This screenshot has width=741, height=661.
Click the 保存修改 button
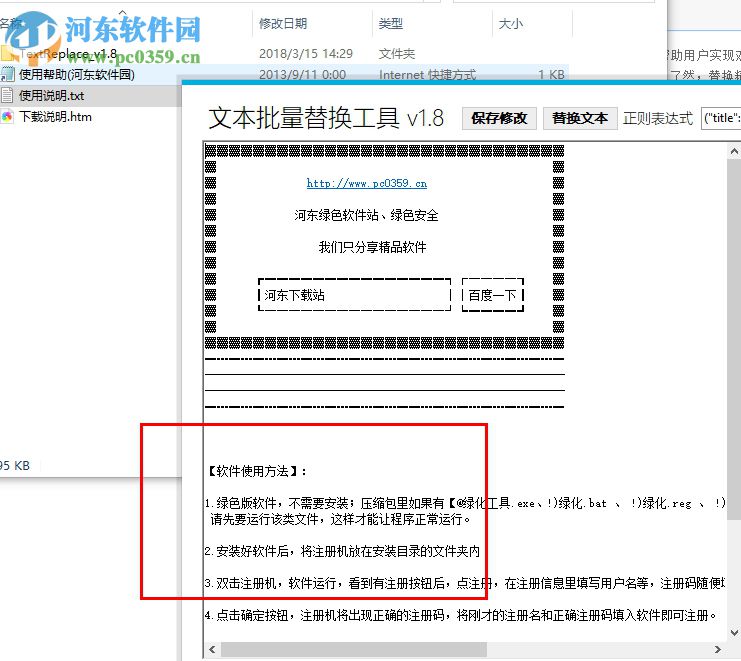499,118
